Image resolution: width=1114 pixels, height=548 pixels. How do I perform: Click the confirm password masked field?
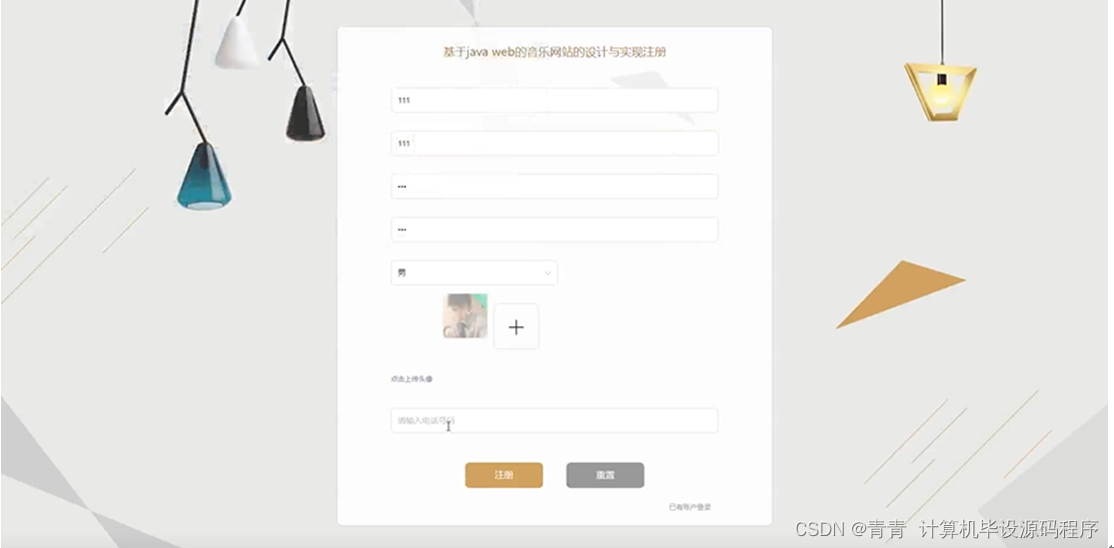554,230
